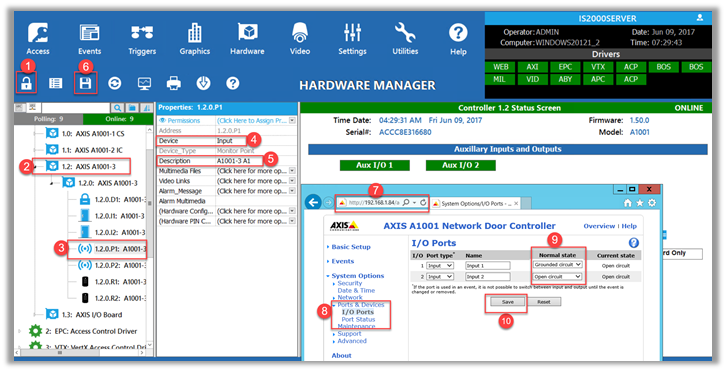This screenshot has width=726, height=372.
Task: Open the Help module
Action: pyautogui.click(x=458, y=39)
